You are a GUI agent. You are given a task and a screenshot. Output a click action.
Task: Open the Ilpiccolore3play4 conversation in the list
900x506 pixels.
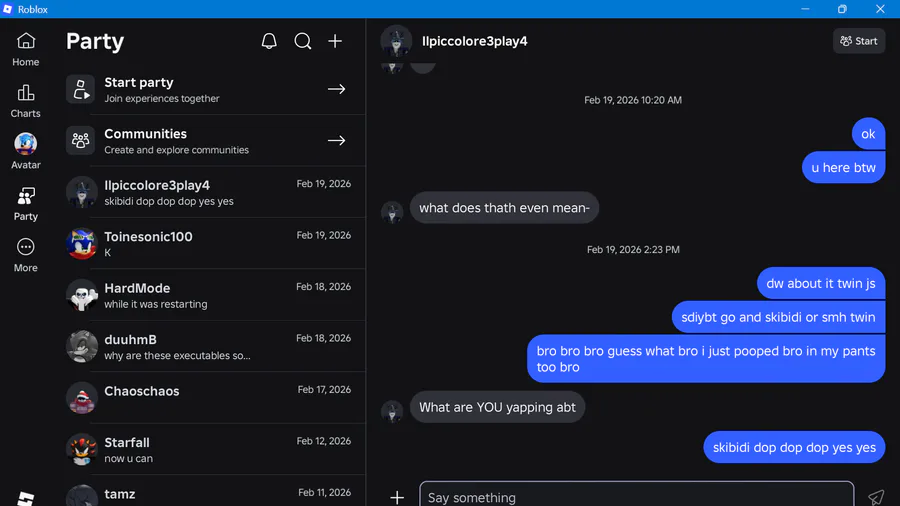tap(215, 192)
